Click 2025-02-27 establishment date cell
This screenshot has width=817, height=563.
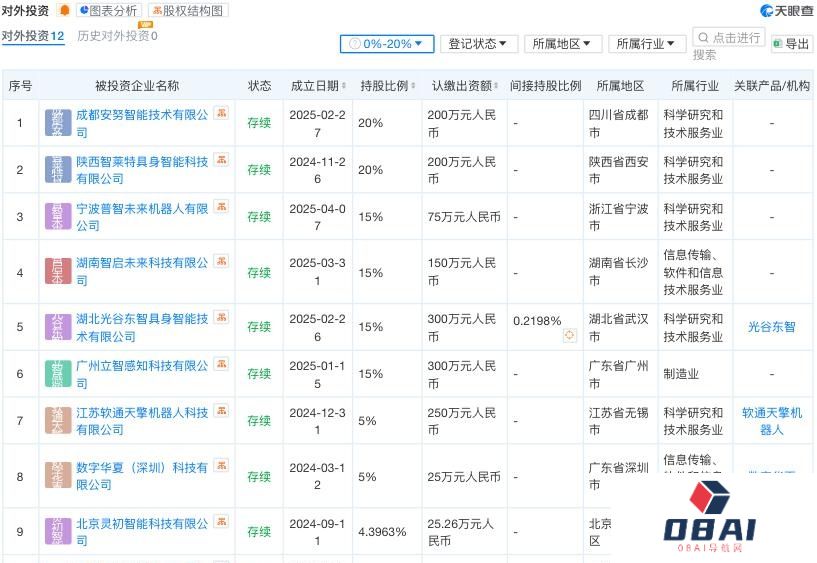(317, 123)
